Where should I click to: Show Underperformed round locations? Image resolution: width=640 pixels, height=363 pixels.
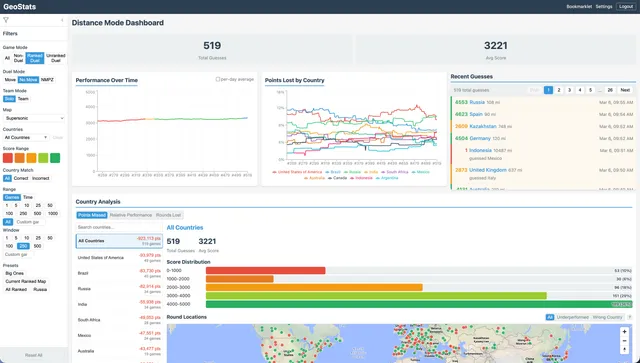click(x=572, y=317)
